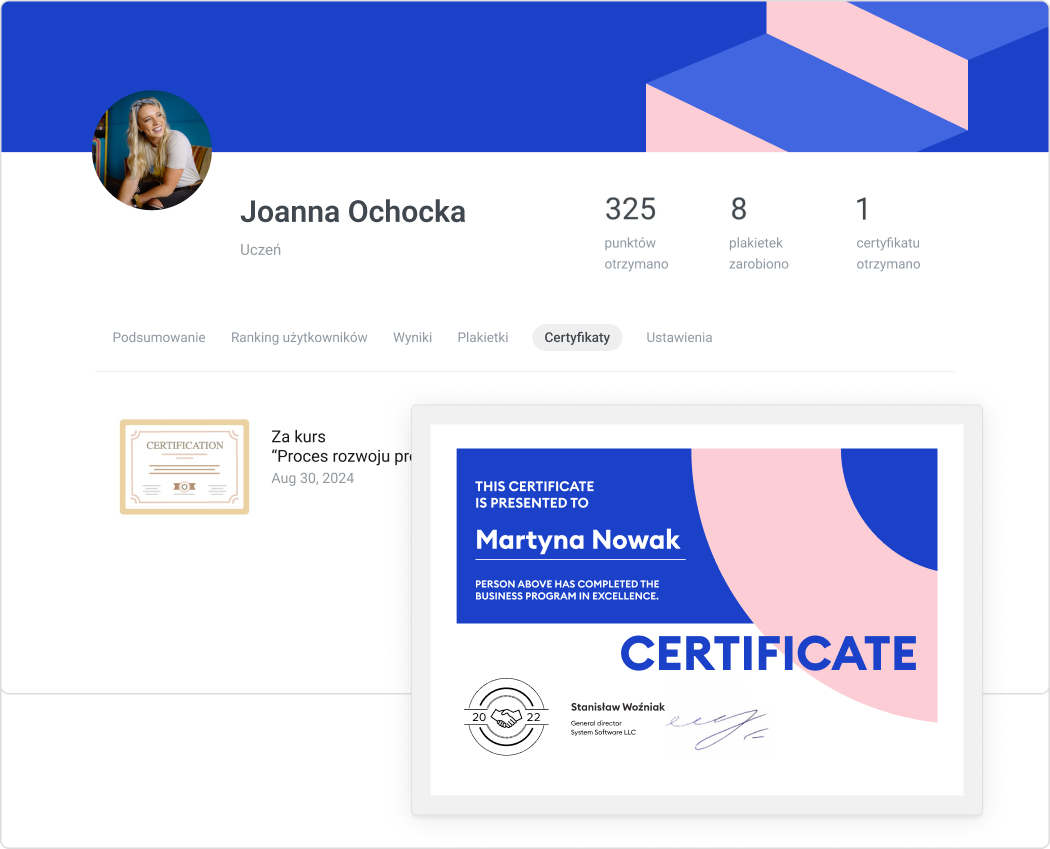The width and height of the screenshot is (1050, 849).
Task: Click the "punktów otrzymano" label
Action: (x=636, y=253)
